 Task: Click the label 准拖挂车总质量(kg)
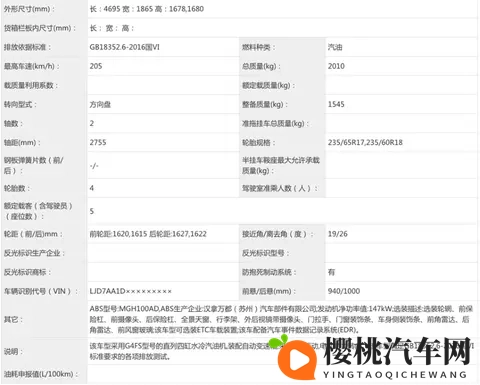(276, 124)
